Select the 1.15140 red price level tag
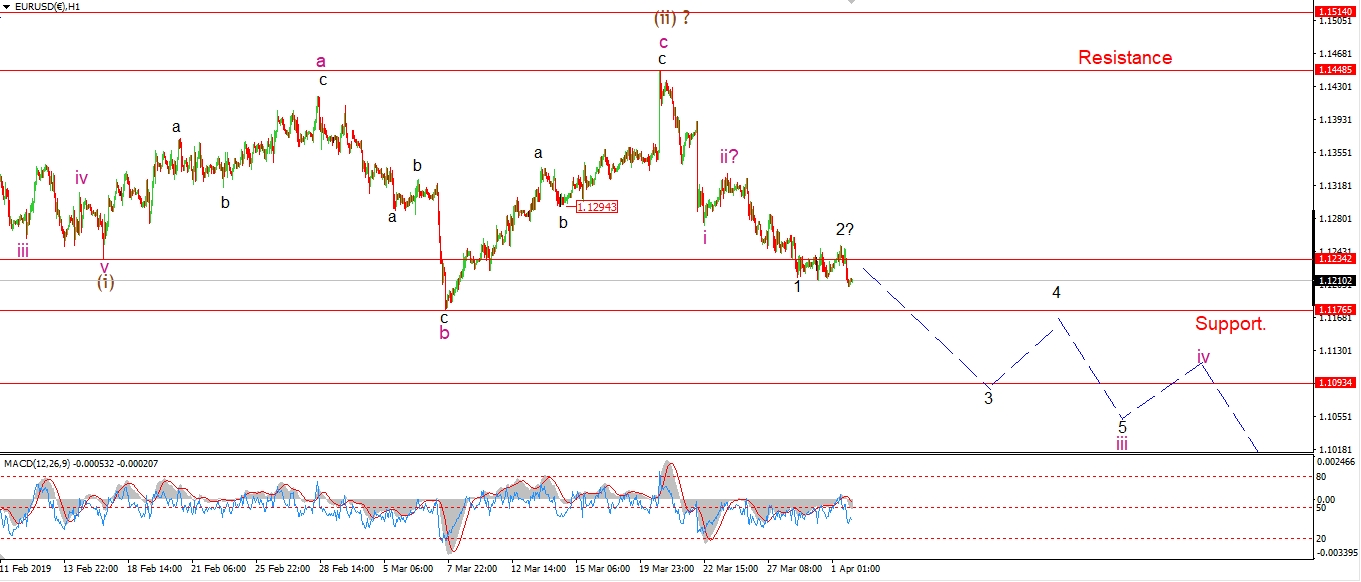 click(x=1335, y=12)
